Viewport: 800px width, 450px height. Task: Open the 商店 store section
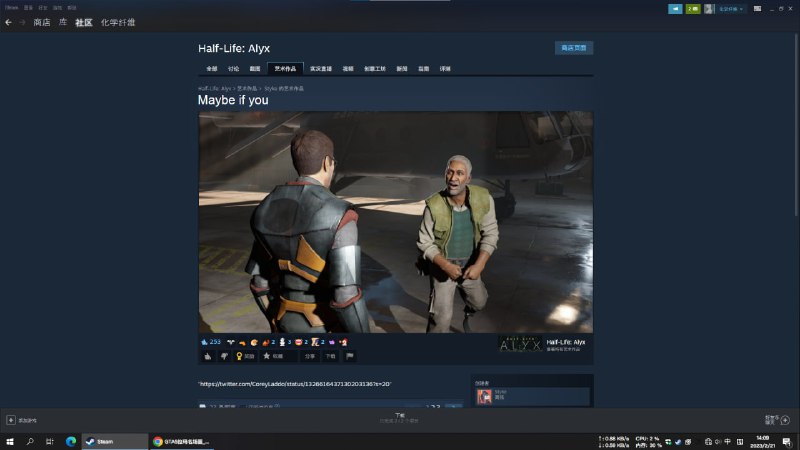click(42, 22)
